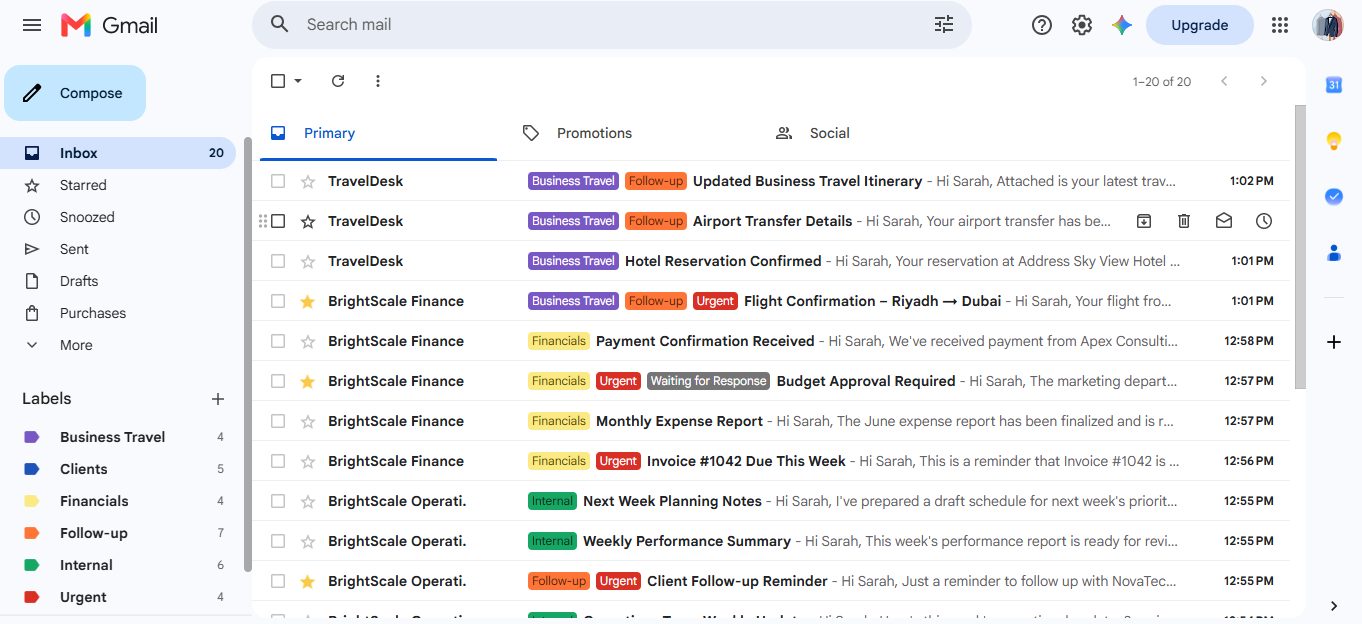Open the Inbox folder
Image resolution: width=1362 pixels, height=624 pixels.
click(118, 153)
